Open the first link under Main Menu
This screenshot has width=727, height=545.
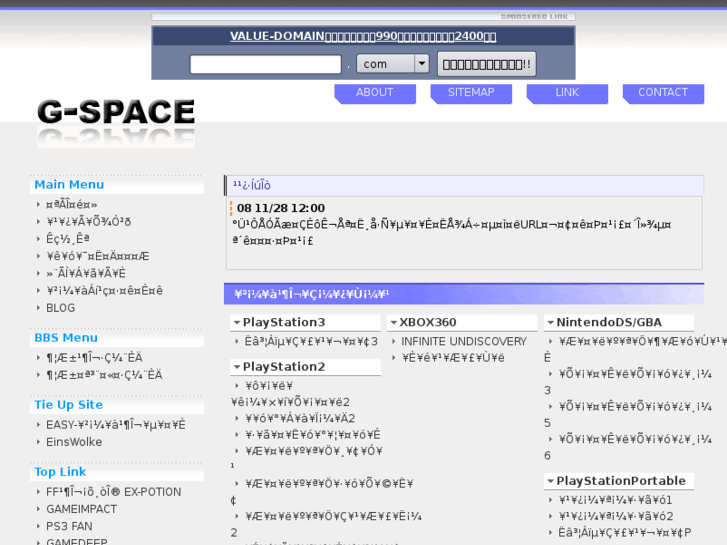(x=71, y=205)
